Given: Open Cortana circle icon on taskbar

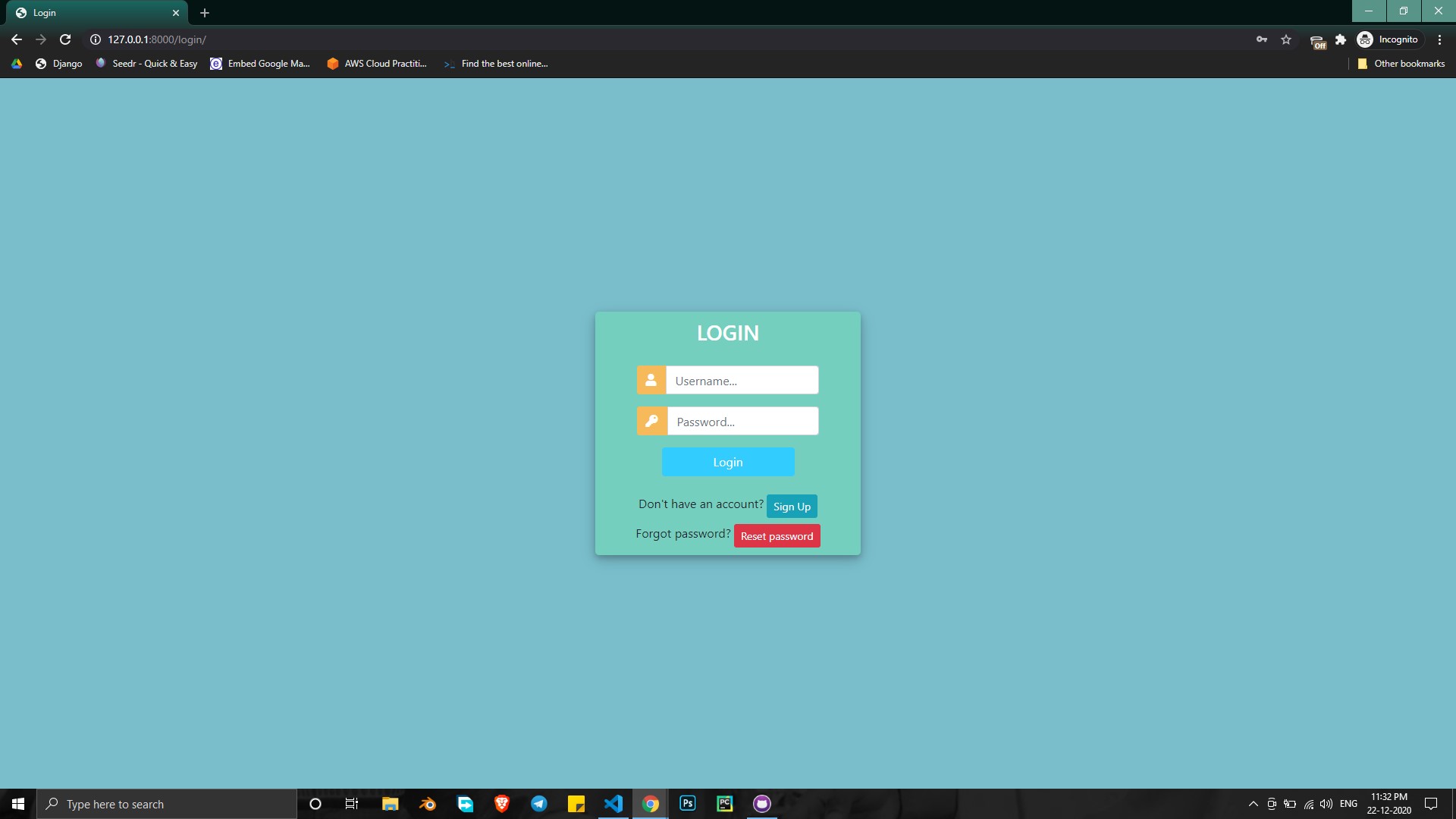Looking at the screenshot, I should [315, 804].
